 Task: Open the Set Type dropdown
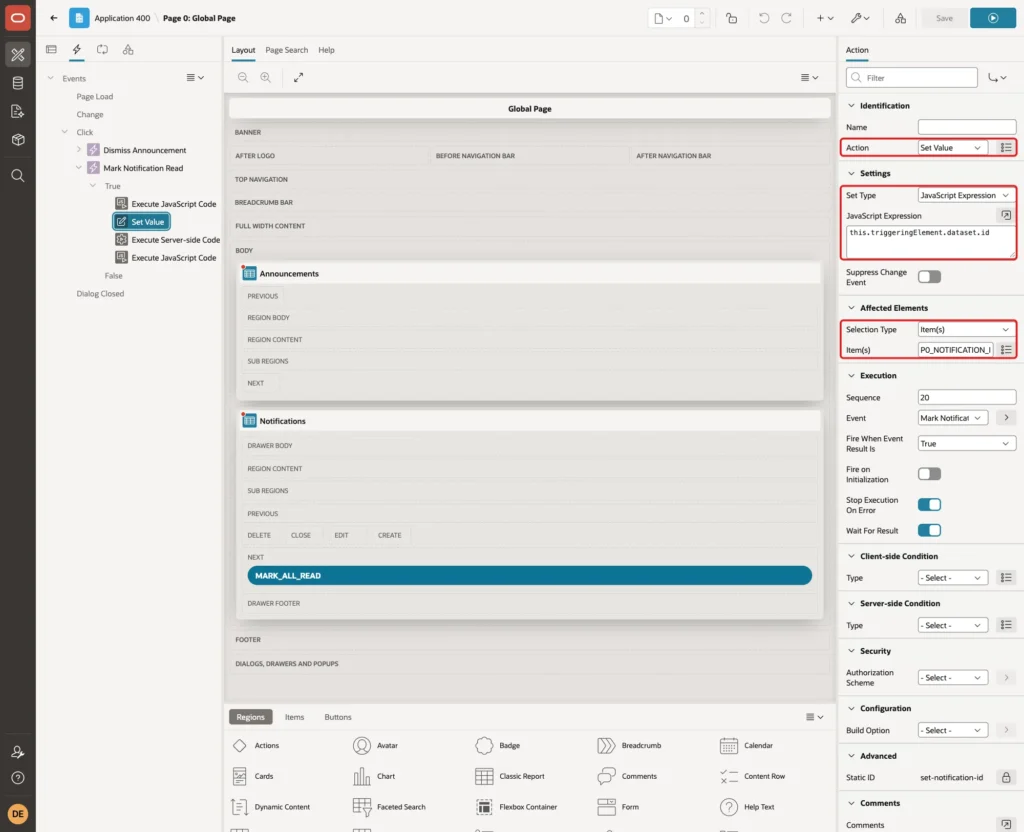tap(967, 195)
